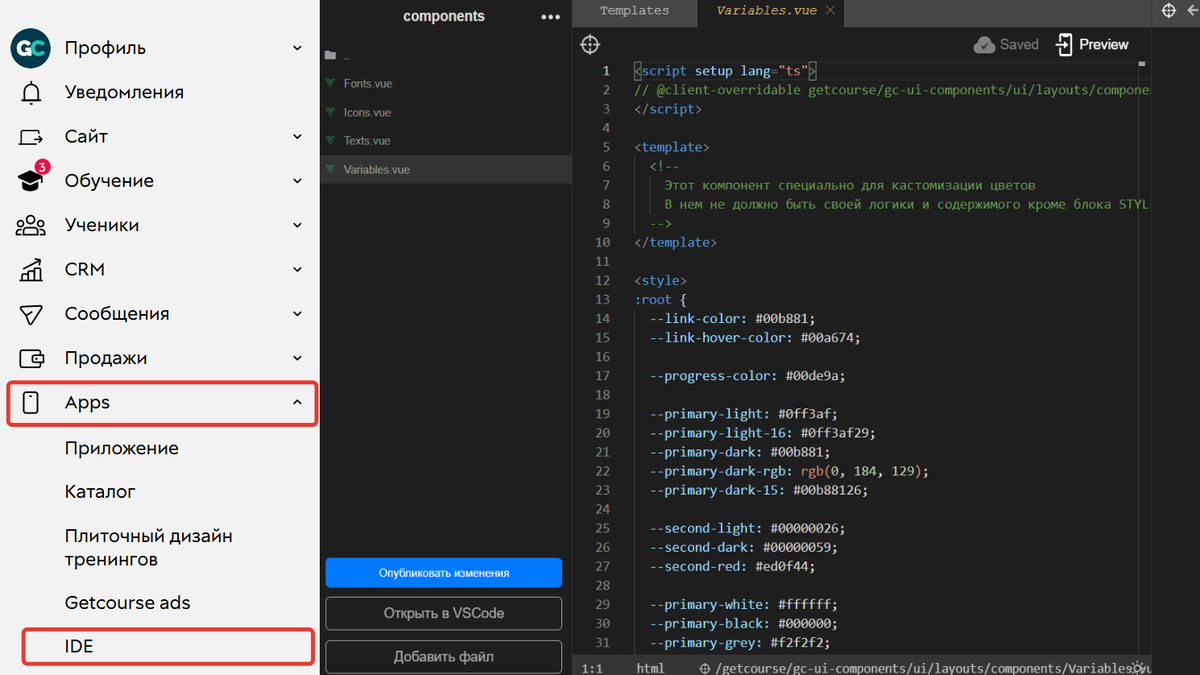The width and height of the screenshot is (1200, 675).
Task: Open Профиль in the sidebar
Action: coord(105,48)
